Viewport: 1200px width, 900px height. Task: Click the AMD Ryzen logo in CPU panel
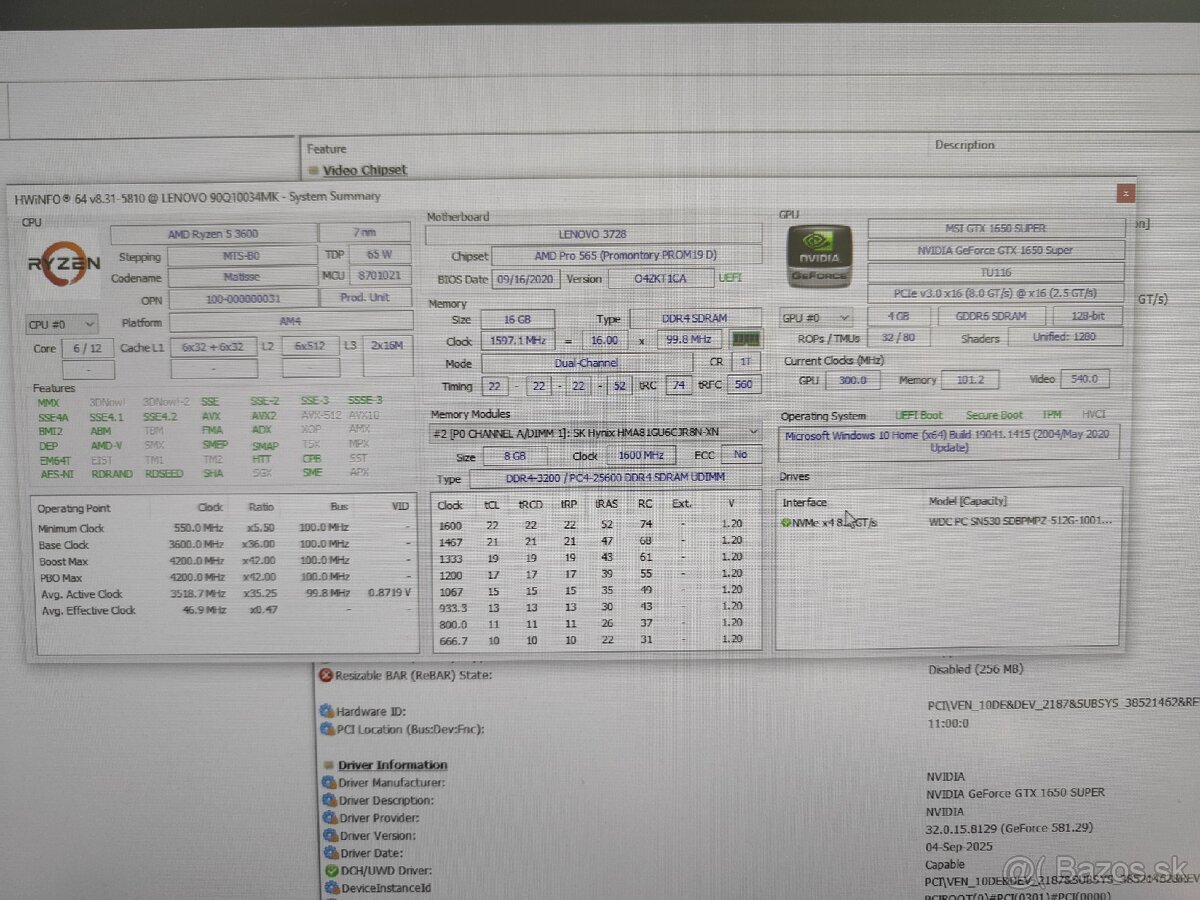click(62, 264)
